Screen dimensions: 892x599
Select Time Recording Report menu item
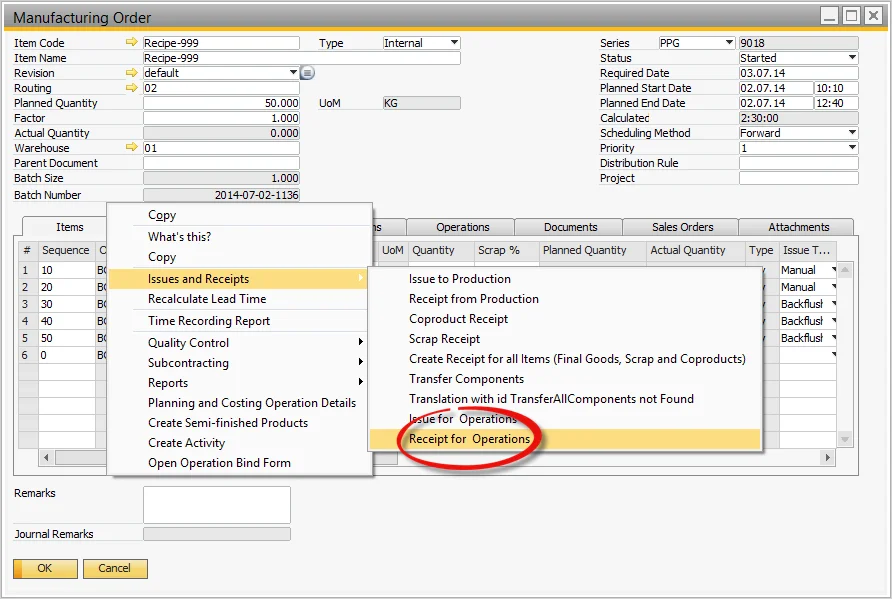point(208,321)
